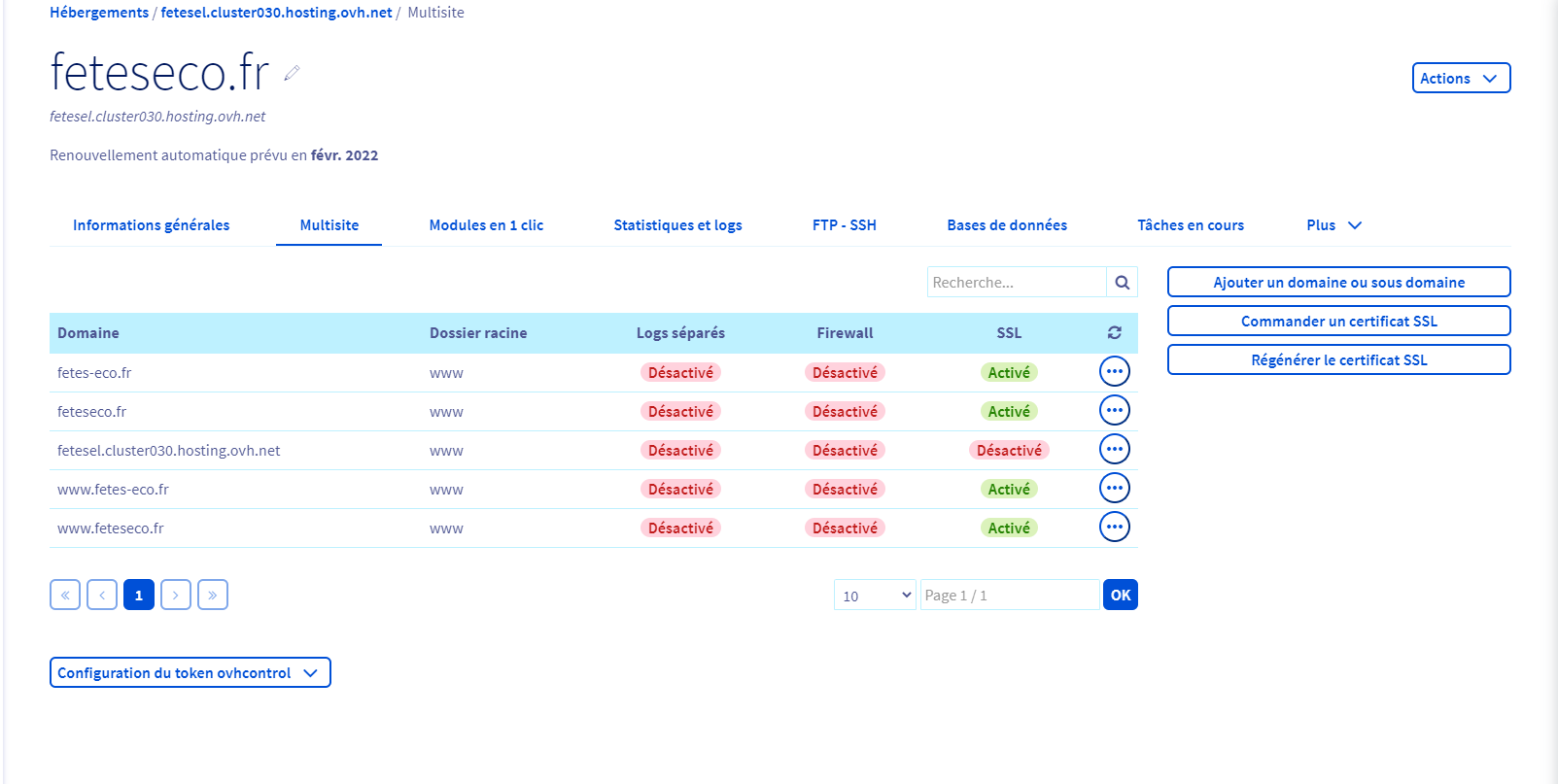Open the options menu for the feteseco.fr row
The width and height of the screenshot is (1558, 784).
(1114, 411)
